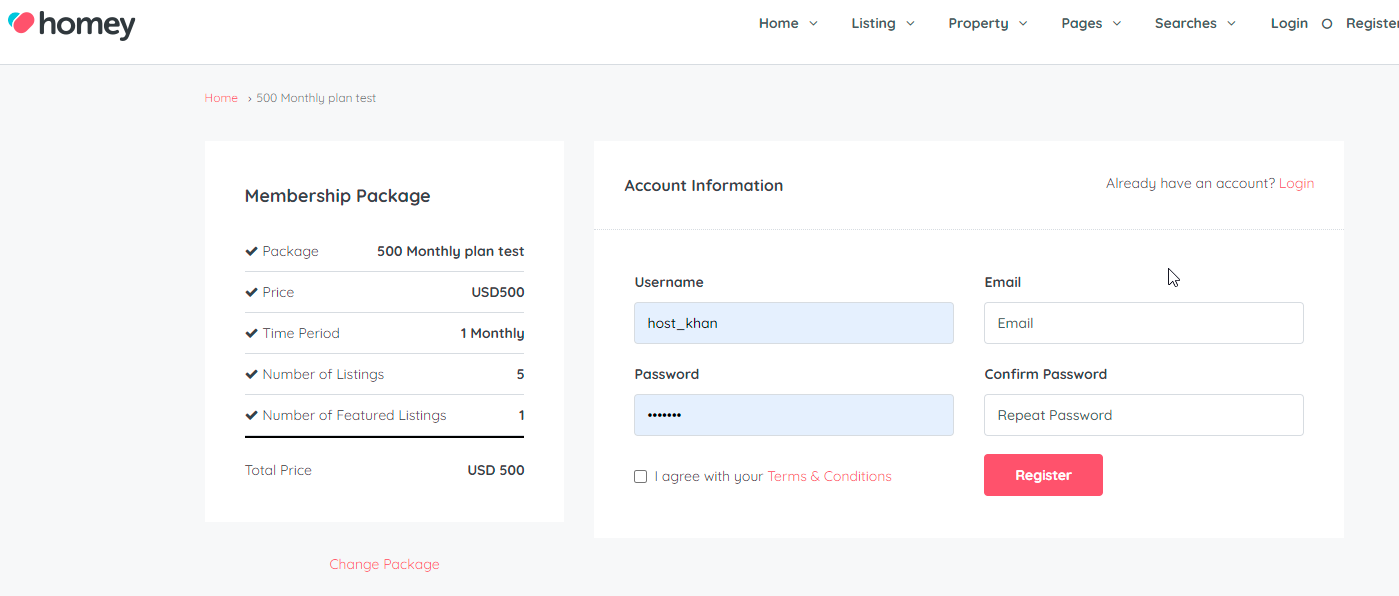Click the pink Register button
Screen dimensions: 1399x596
tap(1043, 475)
